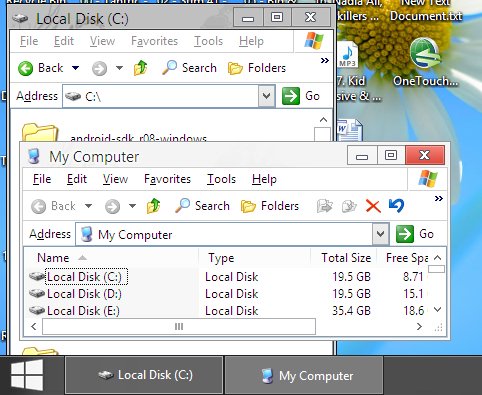
Task: Click up arrow of My Computer vertical scrollbar
Action: 438,257
